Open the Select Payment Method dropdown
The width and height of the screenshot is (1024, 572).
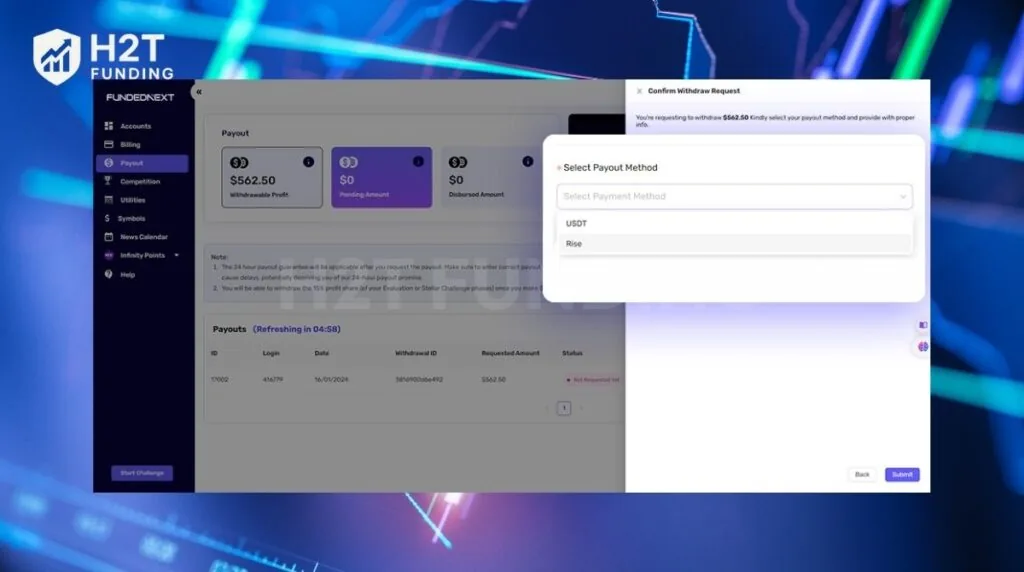(735, 197)
